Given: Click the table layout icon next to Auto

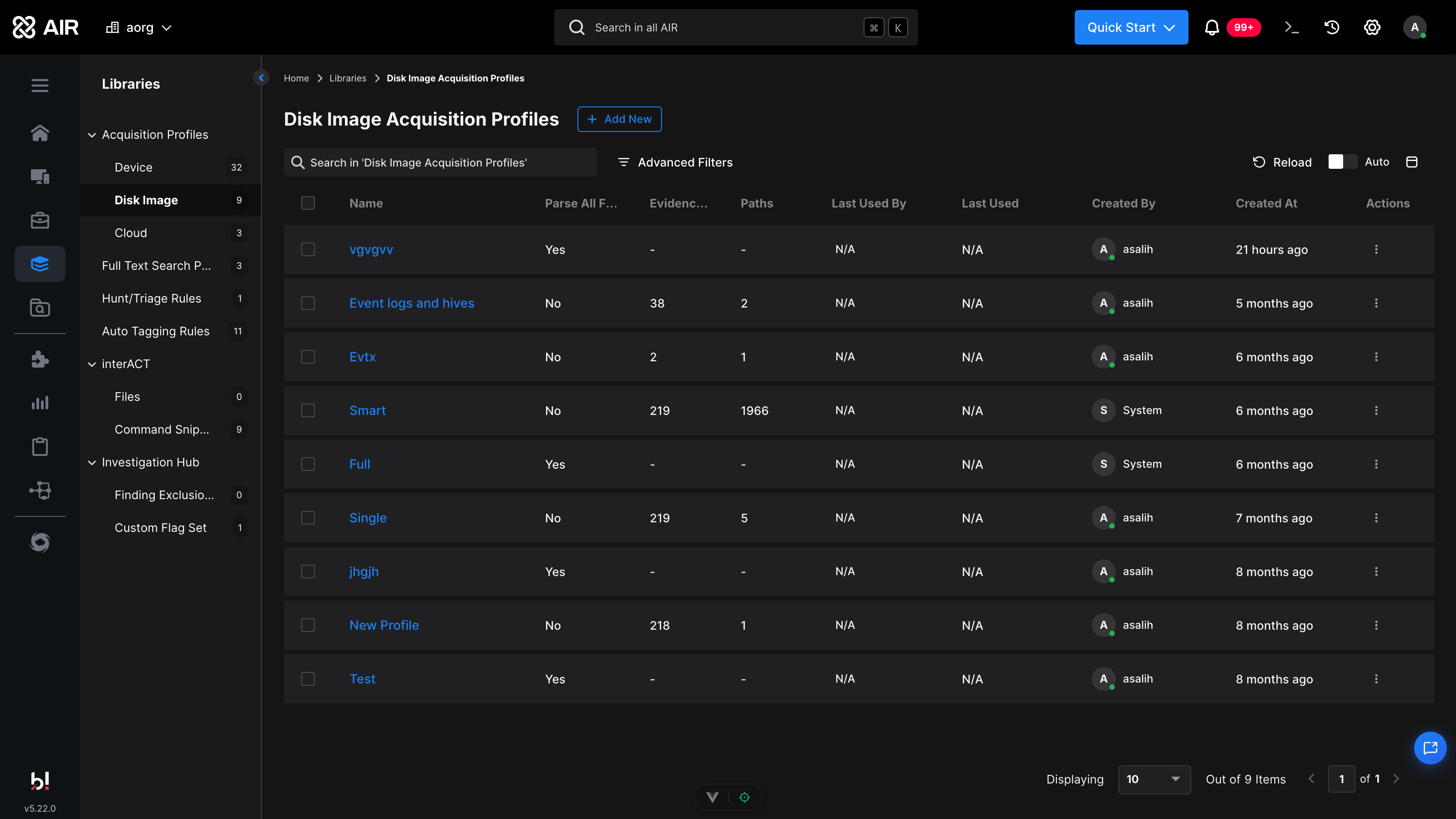Looking at the screenshot, I should coord(1411,162).
